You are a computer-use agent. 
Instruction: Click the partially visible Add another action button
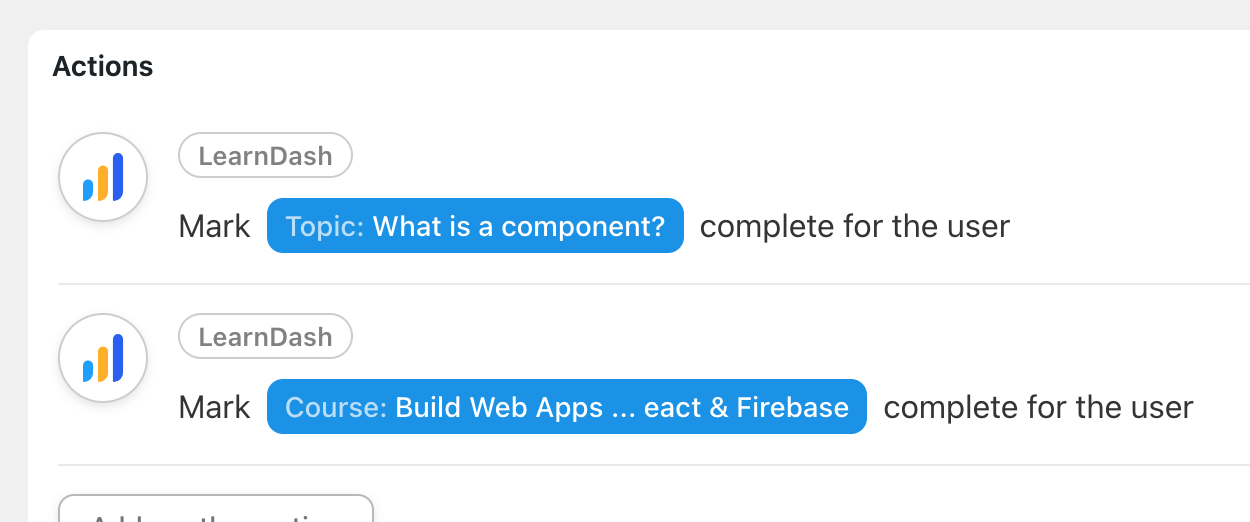[216, 508]
